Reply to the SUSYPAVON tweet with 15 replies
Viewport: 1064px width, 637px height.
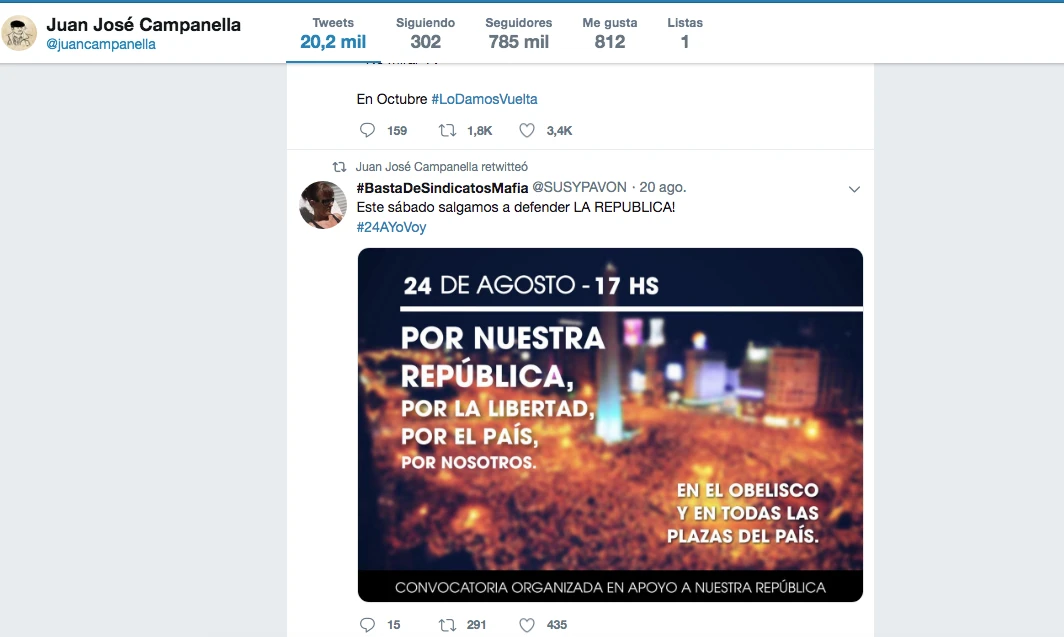(x=367, y=625)
